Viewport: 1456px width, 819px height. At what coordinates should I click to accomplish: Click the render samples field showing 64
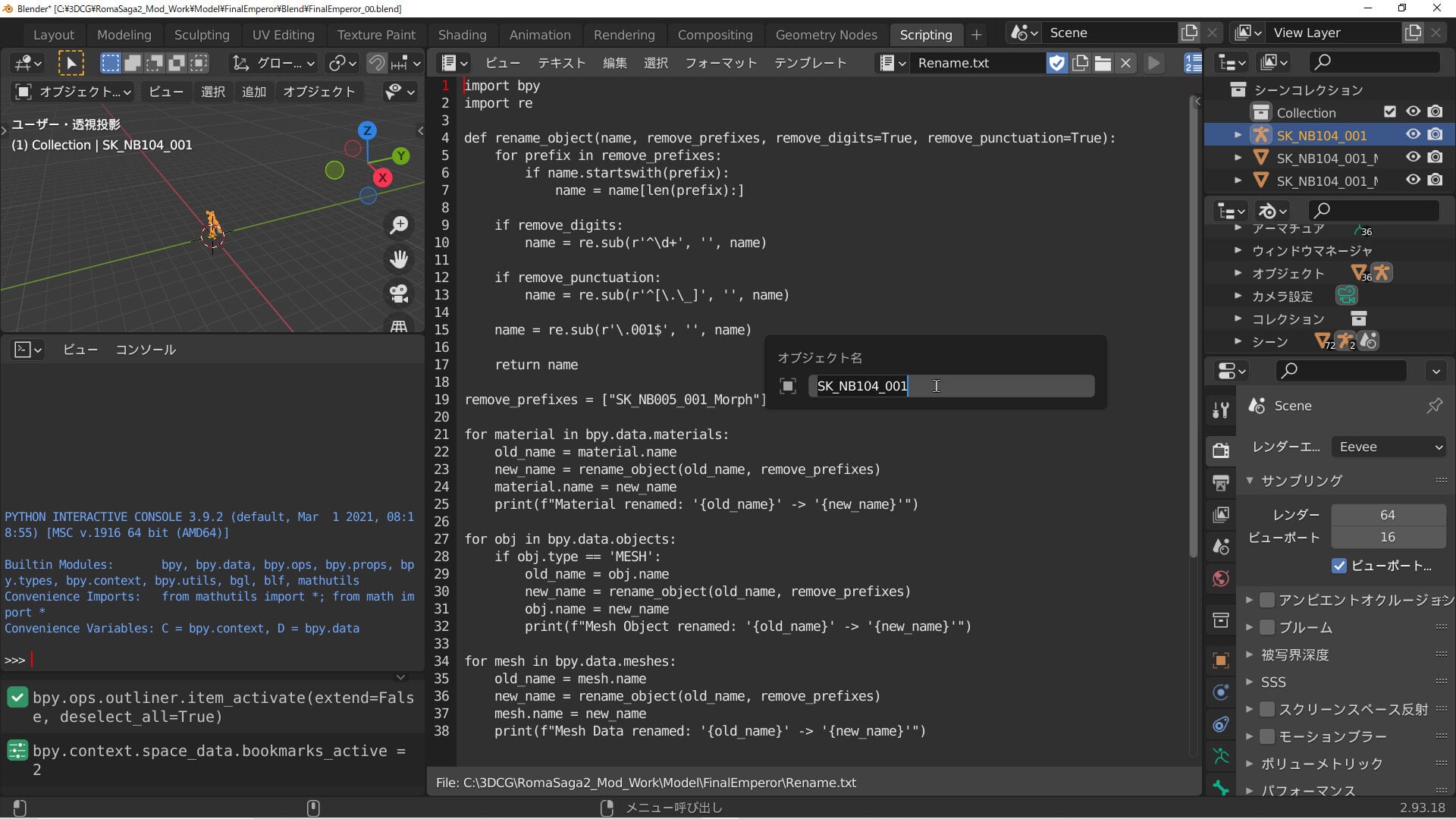click(x=1388, y=515)
